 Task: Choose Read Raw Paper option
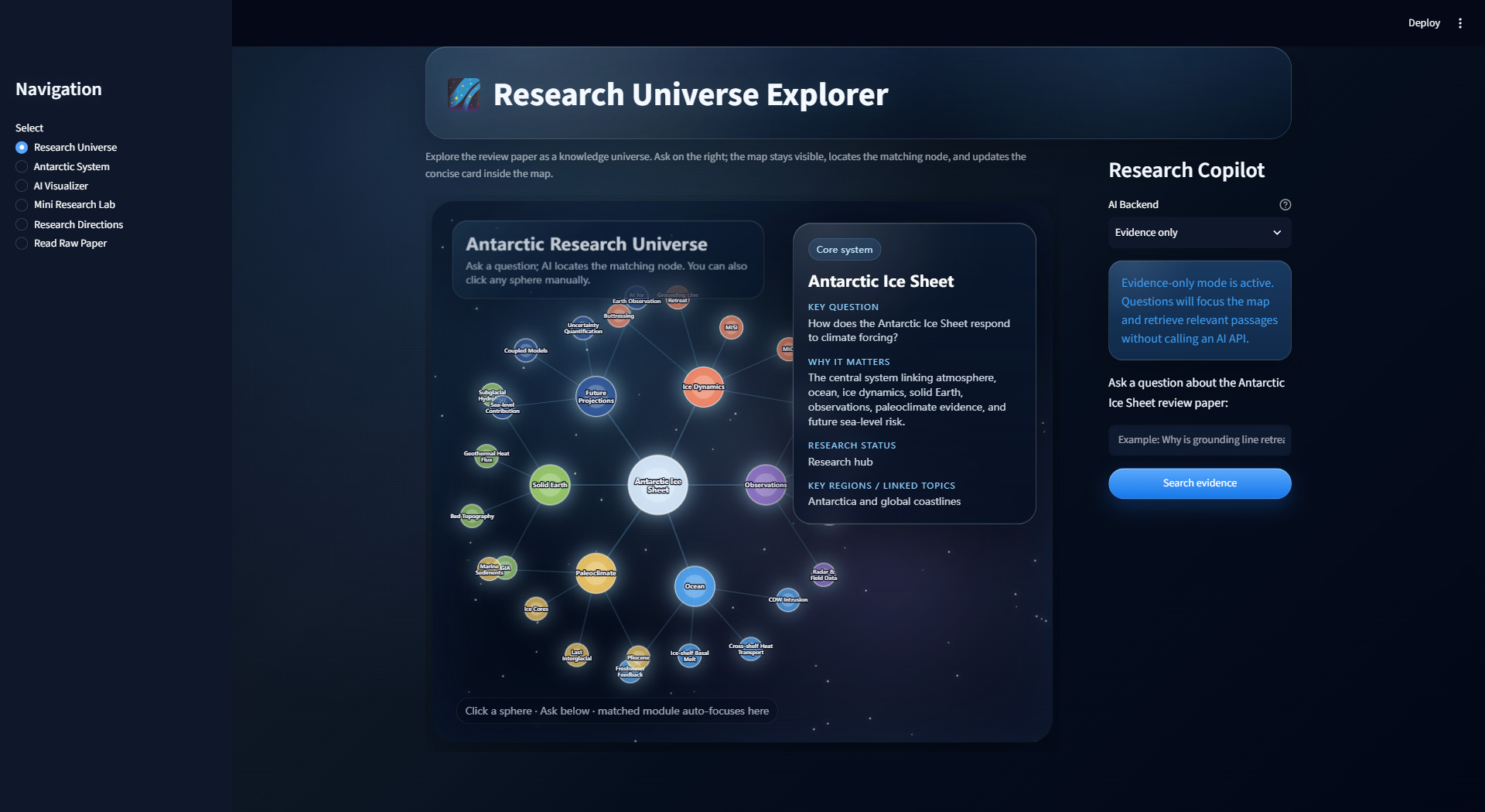pyautogui.click(x=61, y=243)
